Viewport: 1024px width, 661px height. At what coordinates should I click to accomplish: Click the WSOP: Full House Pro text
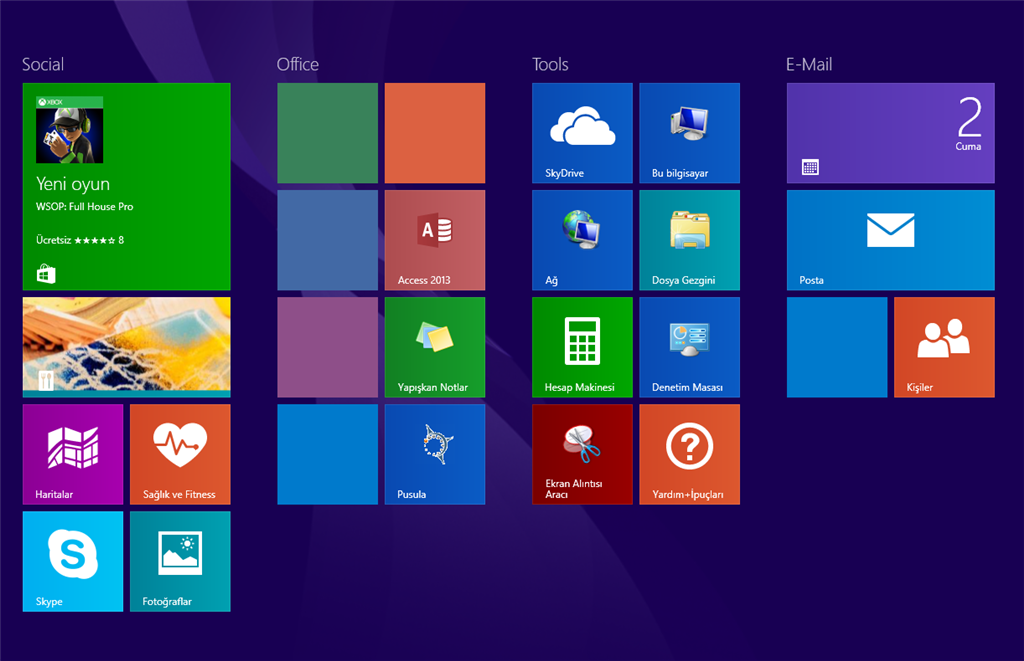pos(84,206)
